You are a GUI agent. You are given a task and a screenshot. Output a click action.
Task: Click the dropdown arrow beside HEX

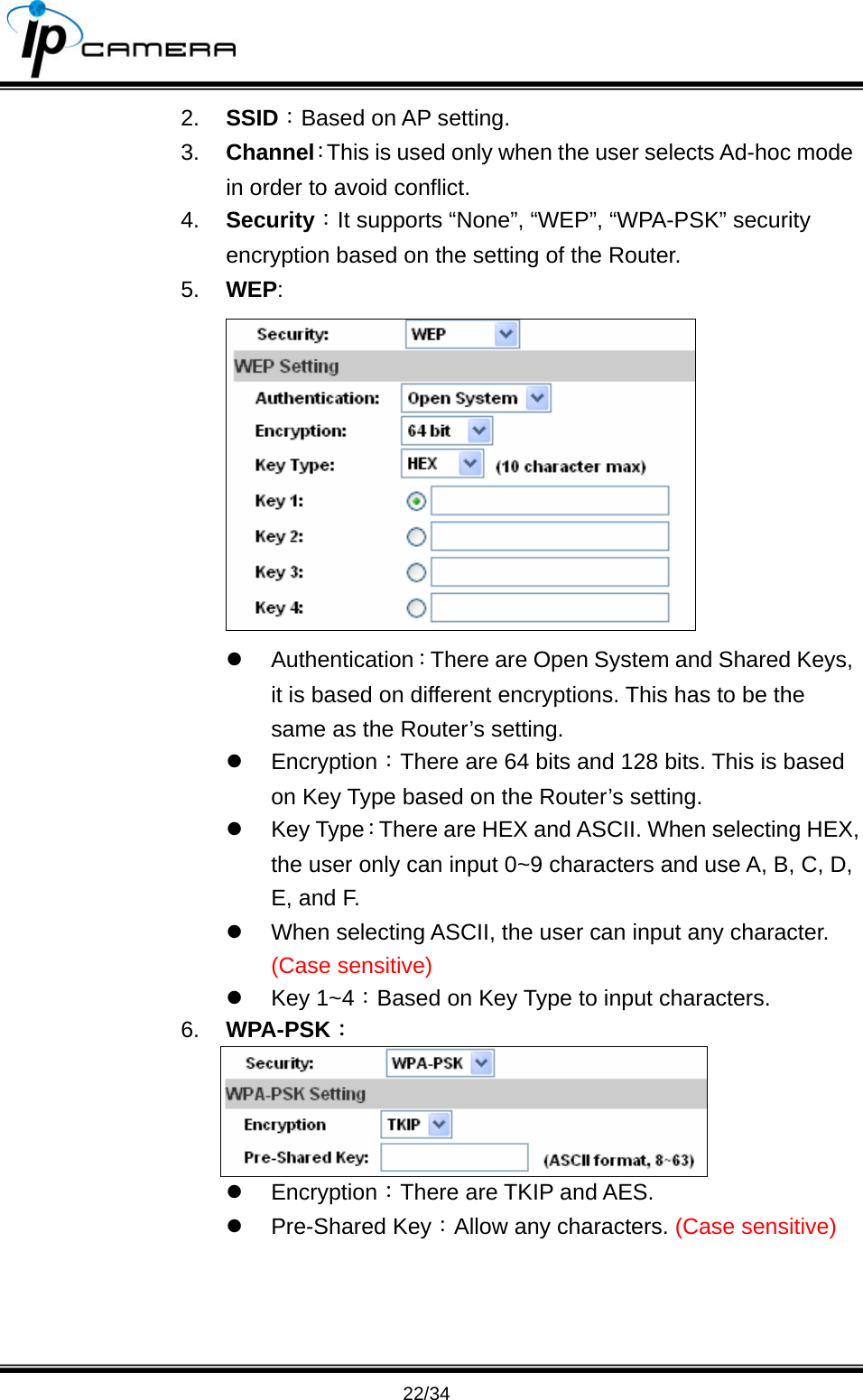(x=469, y=463)
